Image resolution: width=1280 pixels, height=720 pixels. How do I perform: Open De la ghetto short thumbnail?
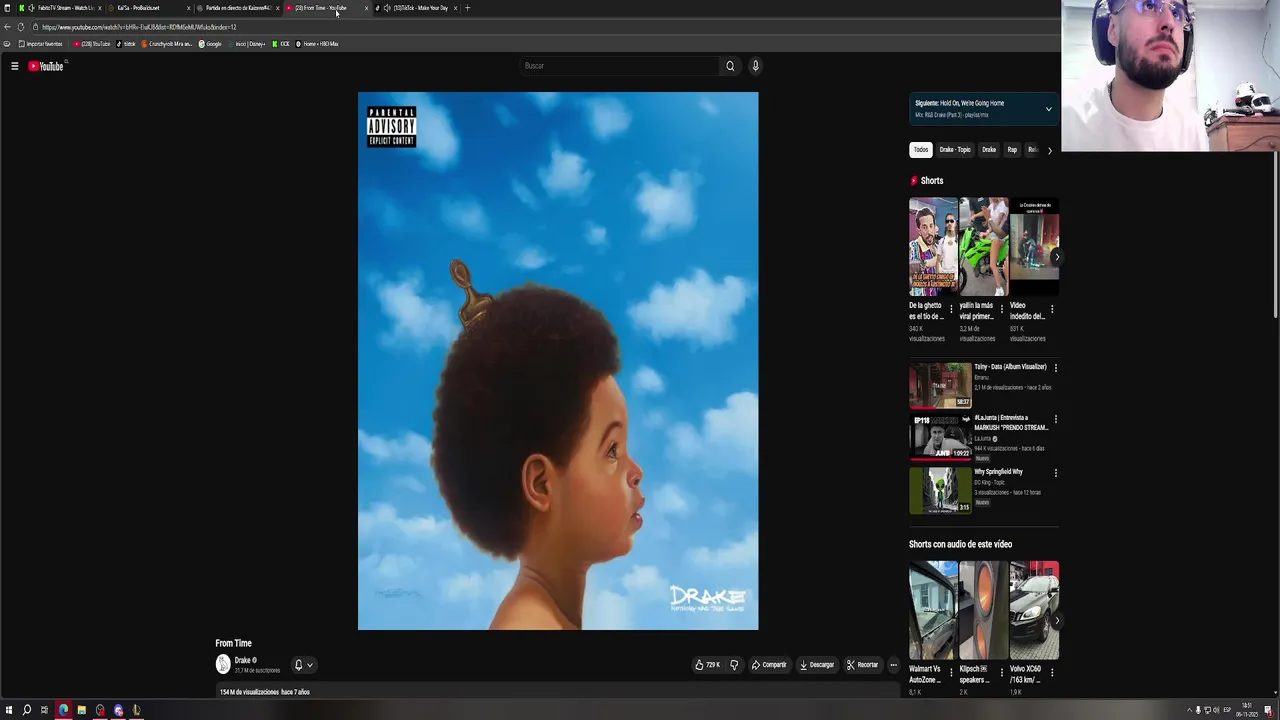pos(933,246)
